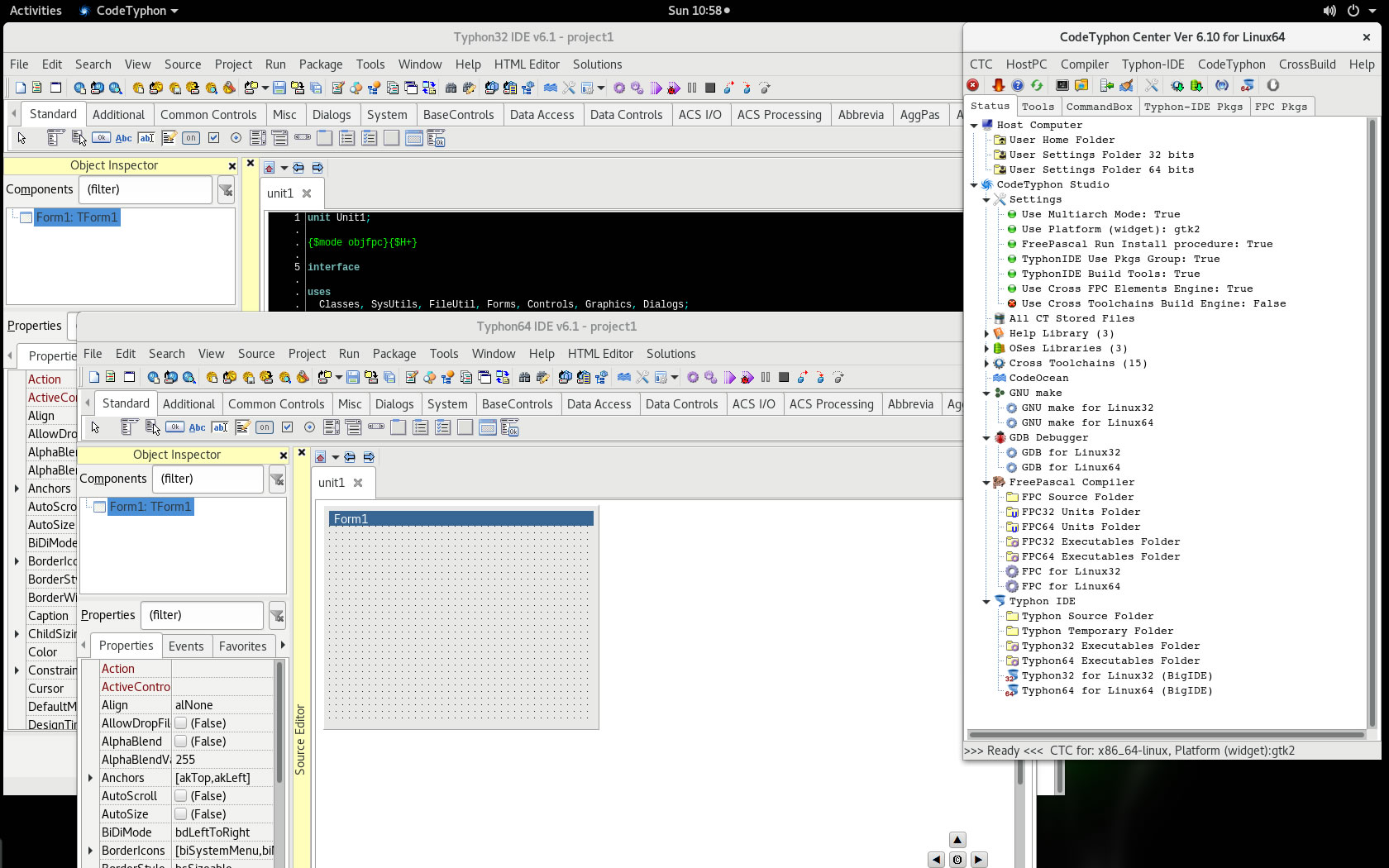Click the Align value alNone in Typhon64
The width and height of the screenshot is (1389, 868).
(222, 705)
